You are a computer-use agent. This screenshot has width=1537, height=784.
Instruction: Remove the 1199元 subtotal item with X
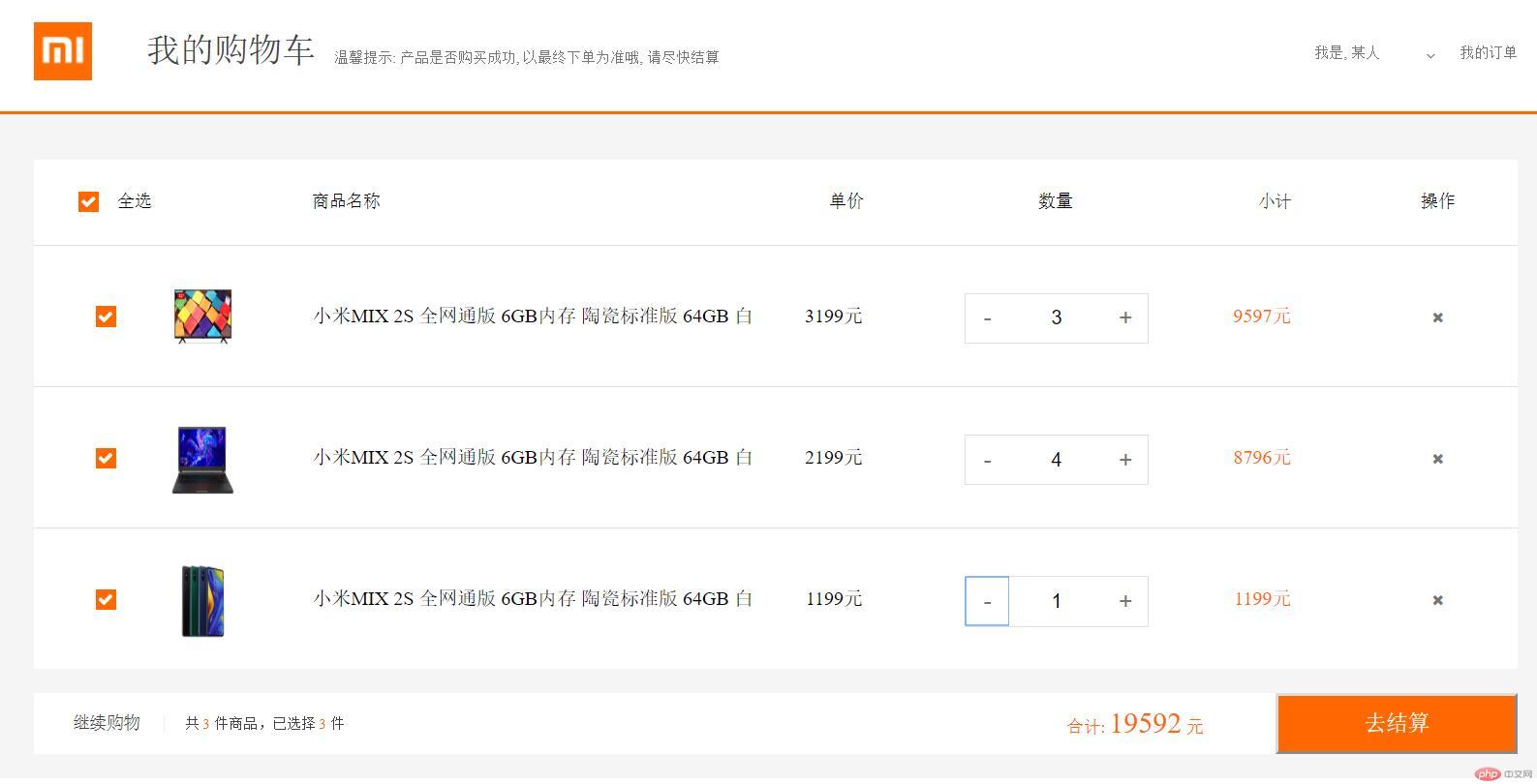pos(1438,600)
